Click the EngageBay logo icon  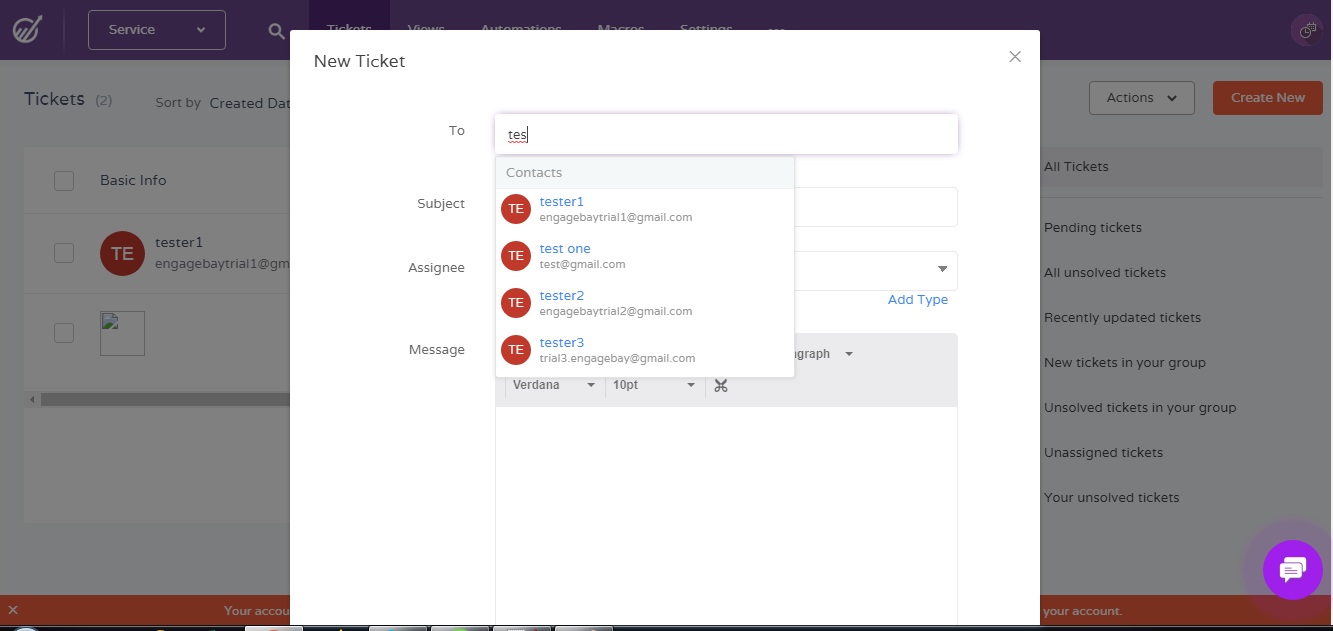point(27,30)
